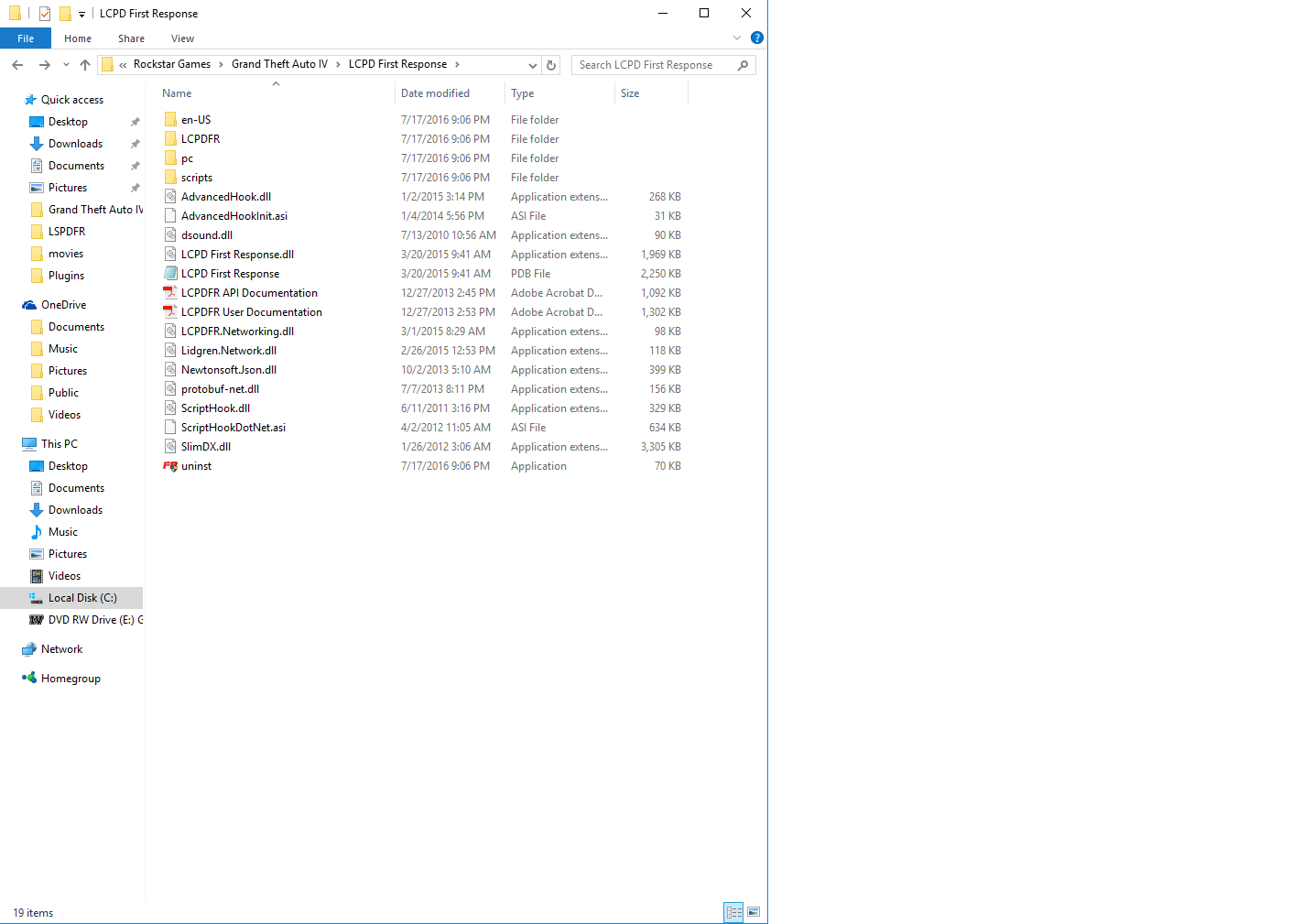Open the Recent locations dropdown arrow
The height and width of the screenshot is (924, 1313).
coord(66,65)
